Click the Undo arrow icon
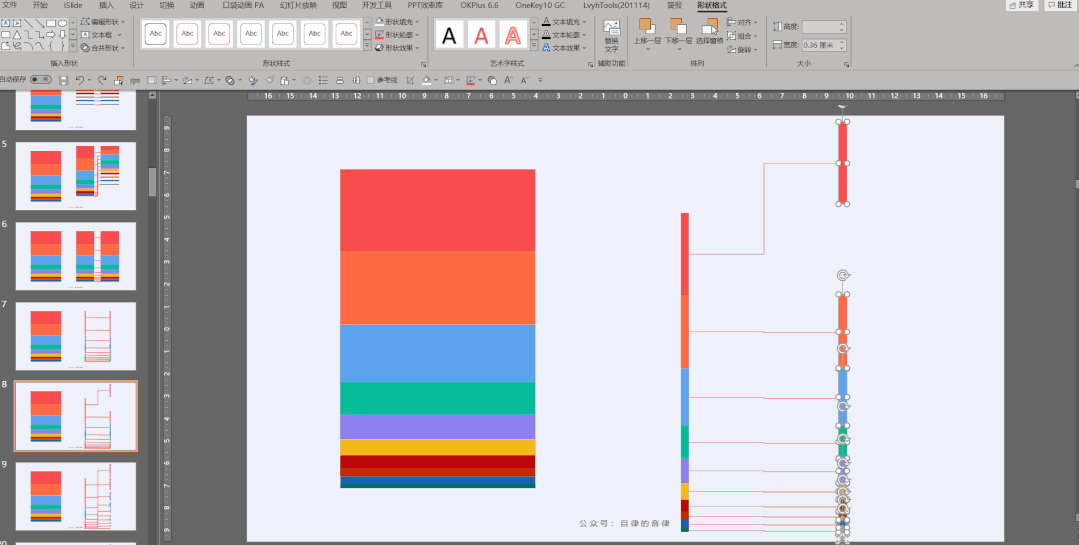1079x545 pixels. 81,81
